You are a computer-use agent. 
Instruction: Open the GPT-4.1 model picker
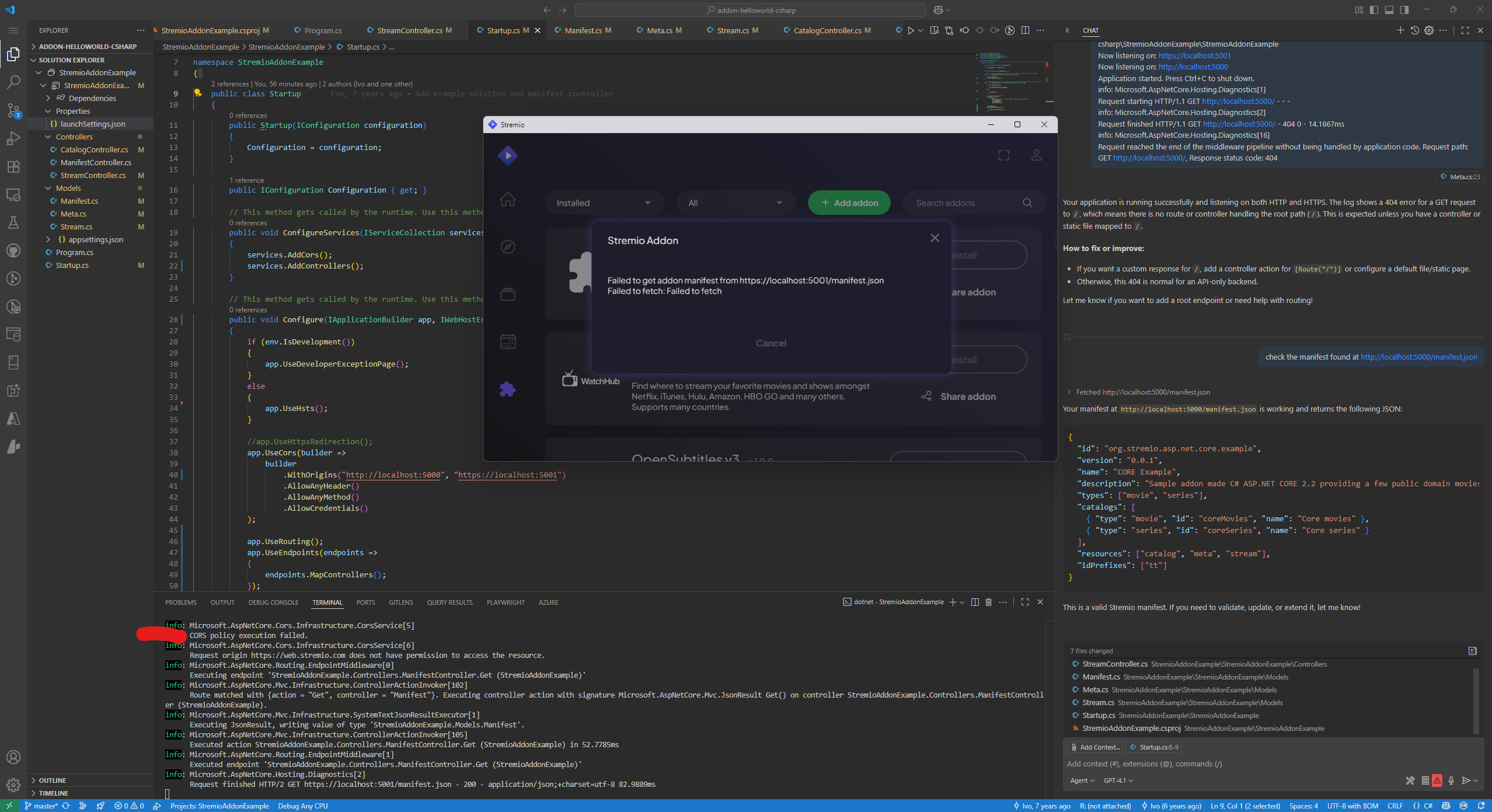(x=1118, y=780)
